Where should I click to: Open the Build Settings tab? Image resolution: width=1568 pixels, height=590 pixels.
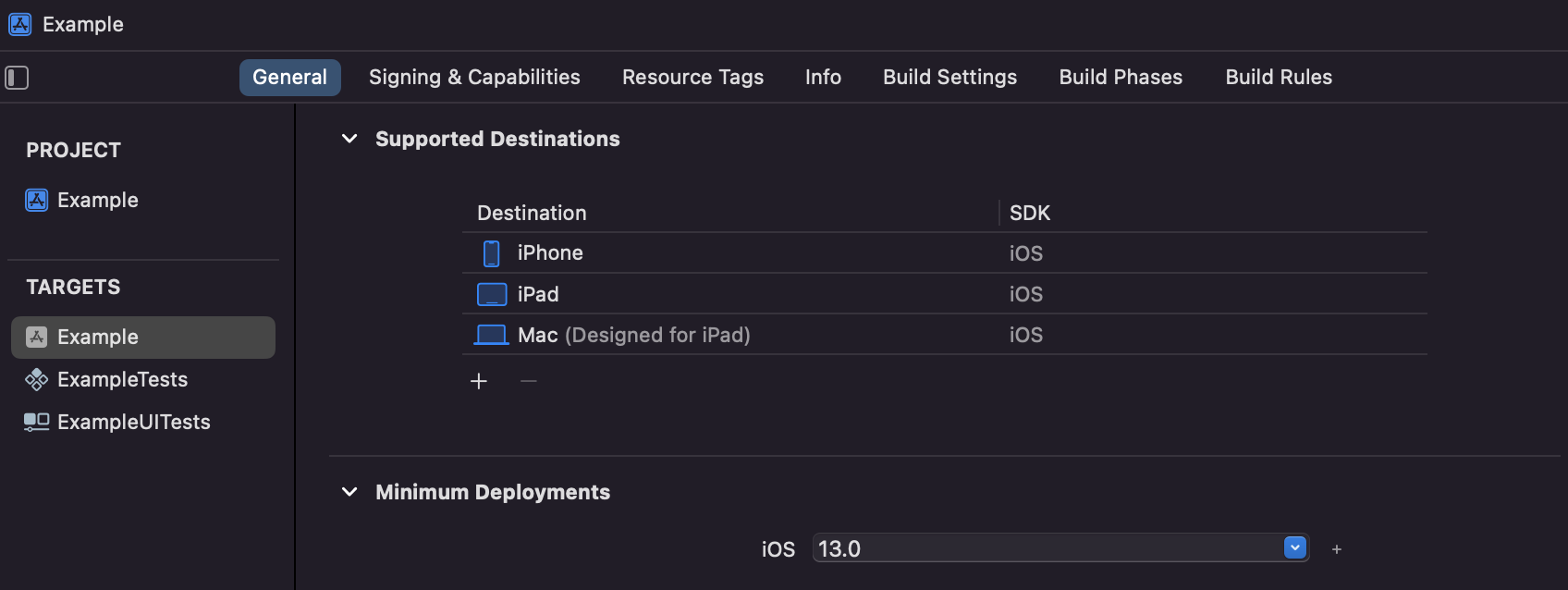point(950,78)
